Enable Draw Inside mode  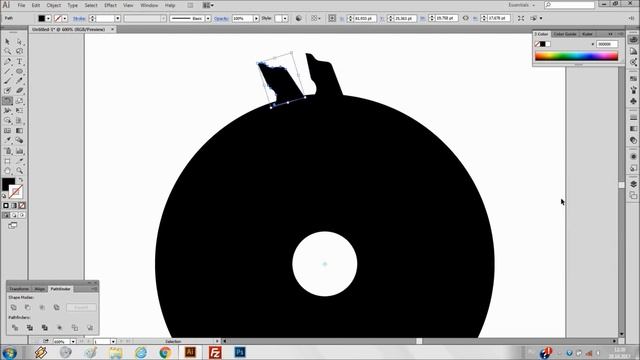(x=22, y=215)
